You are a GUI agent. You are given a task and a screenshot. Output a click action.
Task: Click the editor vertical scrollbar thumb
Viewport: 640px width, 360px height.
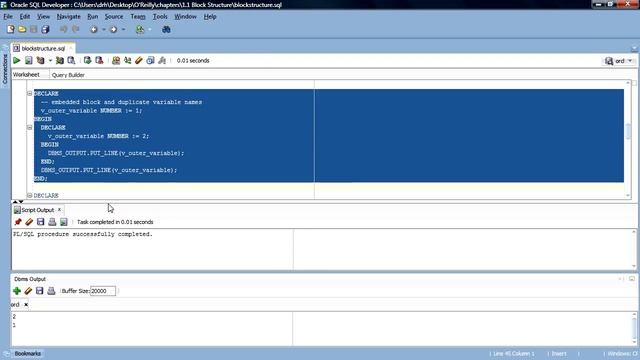point(628,131)
